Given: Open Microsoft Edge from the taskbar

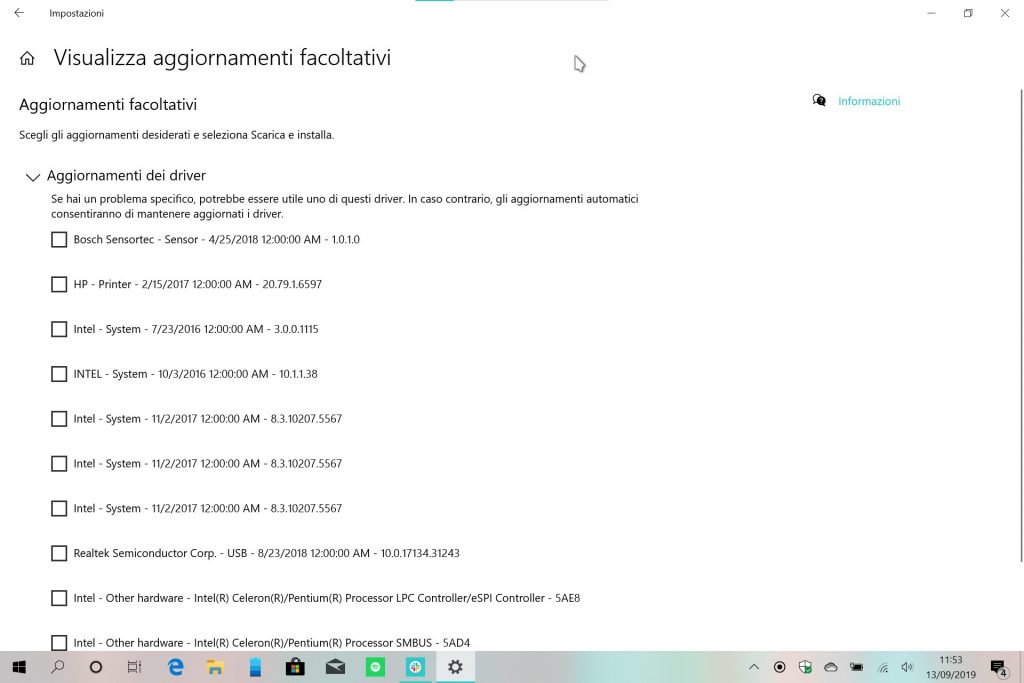Looking at the screenshot, I should tap(175, 667).
